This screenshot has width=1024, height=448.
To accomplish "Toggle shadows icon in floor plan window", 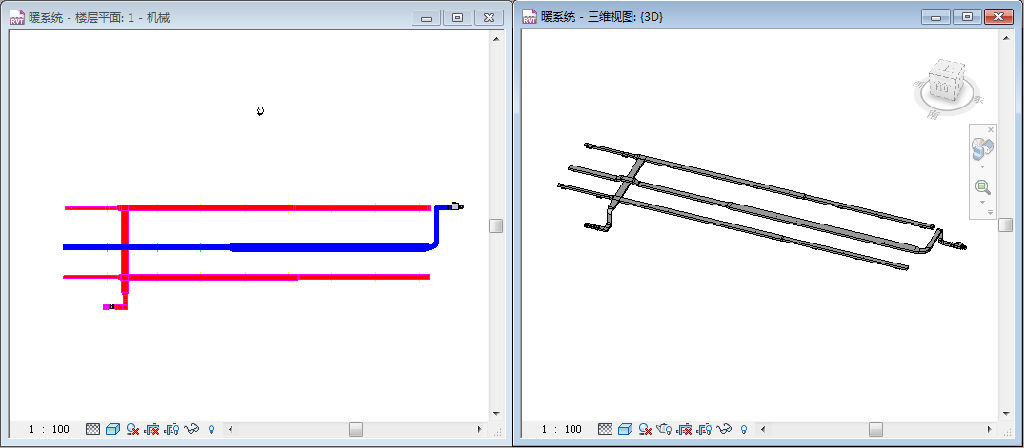I will point(133,429).
